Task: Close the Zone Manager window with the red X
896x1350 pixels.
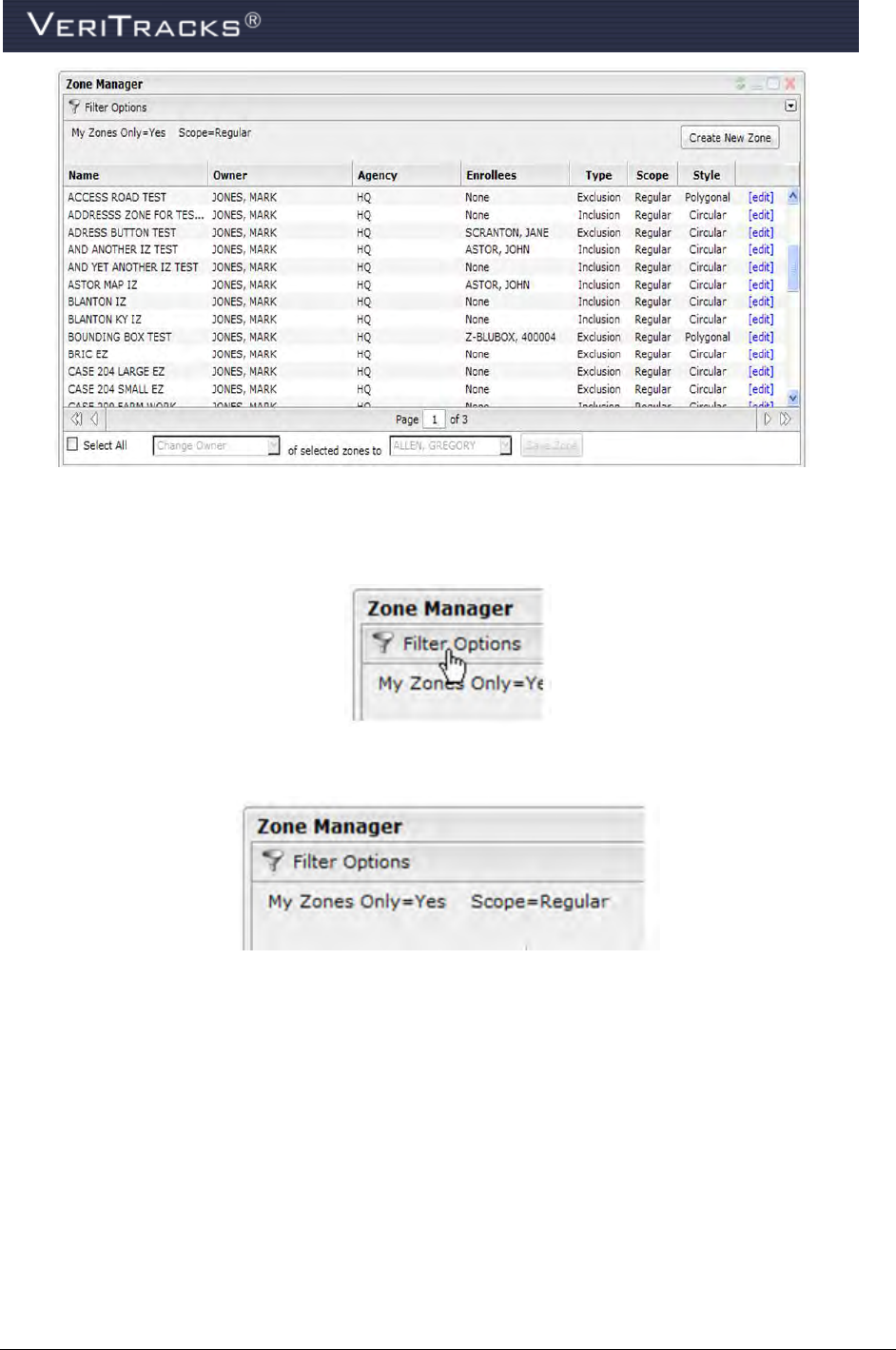Action: click(x=789, y=84)
